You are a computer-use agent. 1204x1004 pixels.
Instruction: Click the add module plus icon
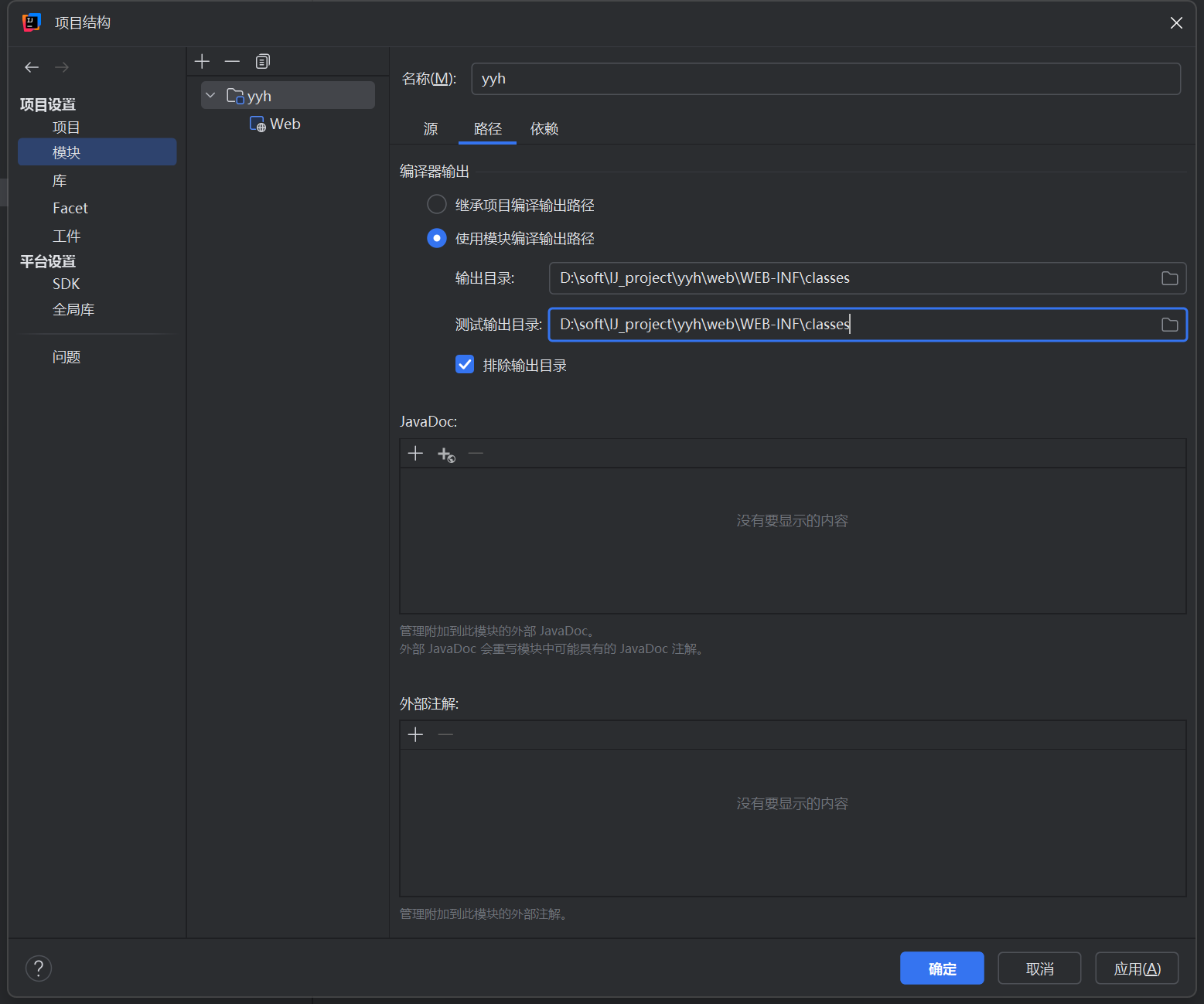[x=202, y=61]
